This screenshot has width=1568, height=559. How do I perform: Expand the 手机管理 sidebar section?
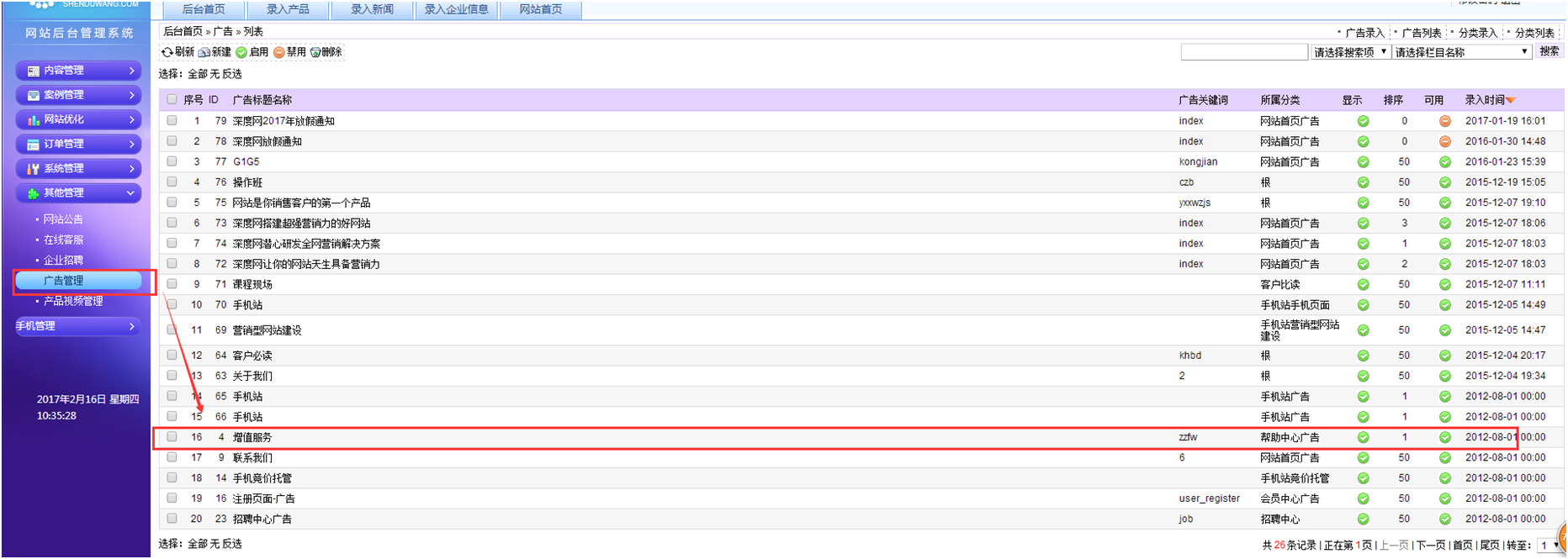click(x=77, y=326)
